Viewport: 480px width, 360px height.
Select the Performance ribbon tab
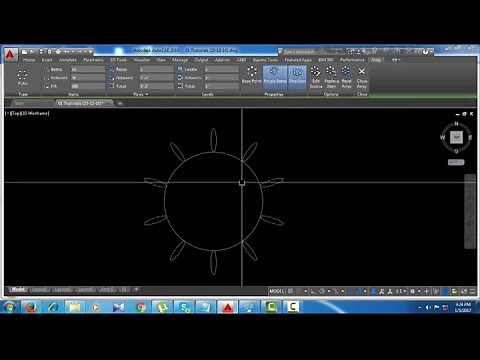point(352,60)
